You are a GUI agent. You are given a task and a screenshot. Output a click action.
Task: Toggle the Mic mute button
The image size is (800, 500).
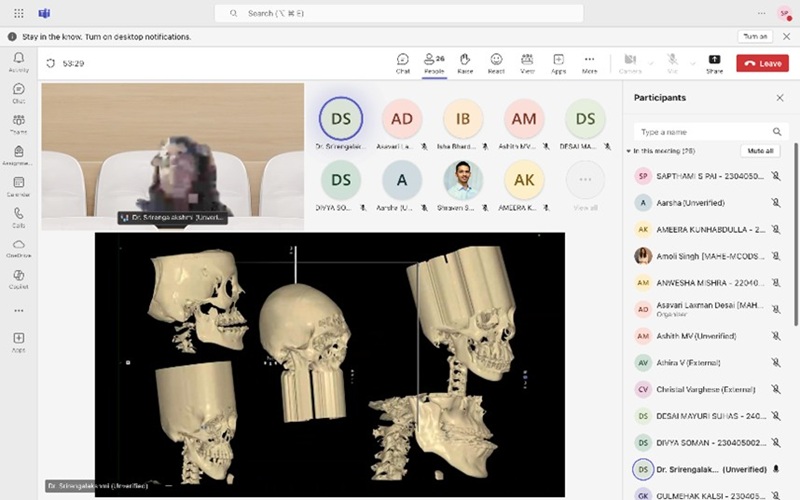[673, 62]
